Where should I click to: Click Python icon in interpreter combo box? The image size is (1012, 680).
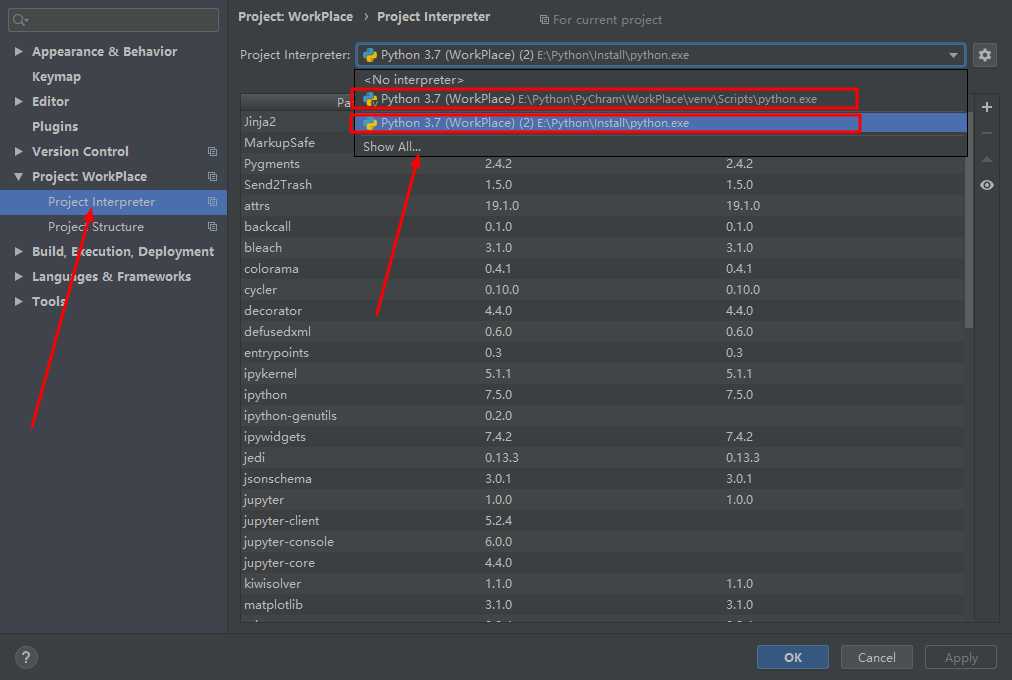(370, 55)
